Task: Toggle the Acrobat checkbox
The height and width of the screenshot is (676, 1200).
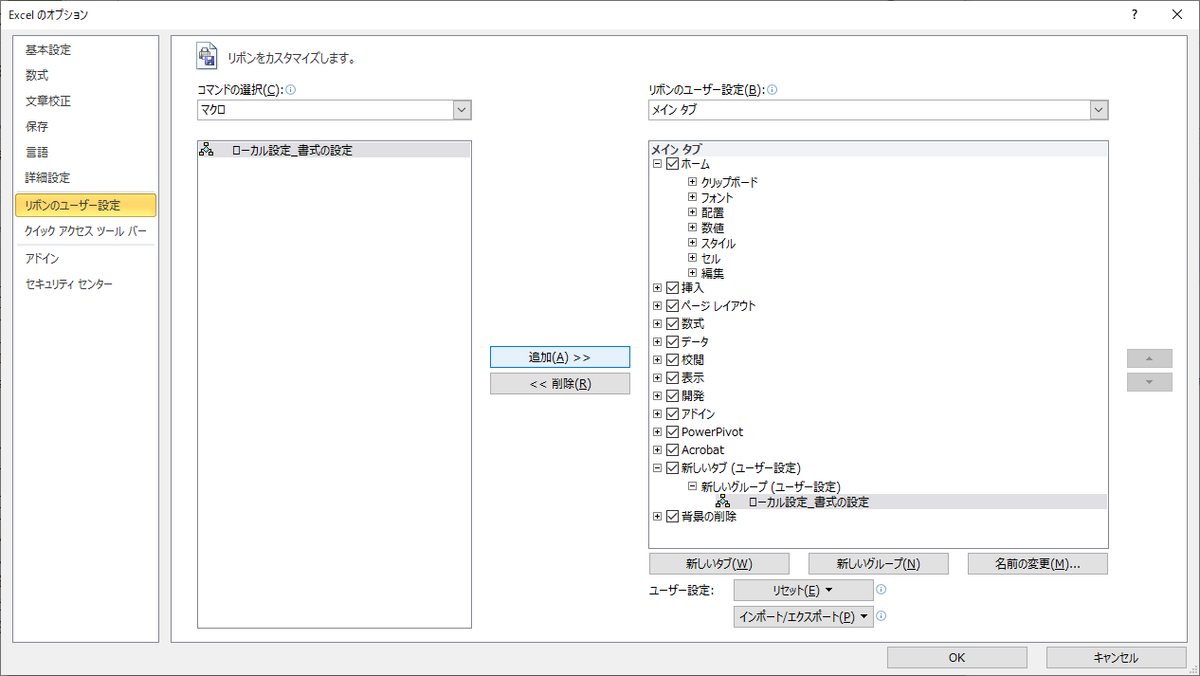Action: (672, 450)
